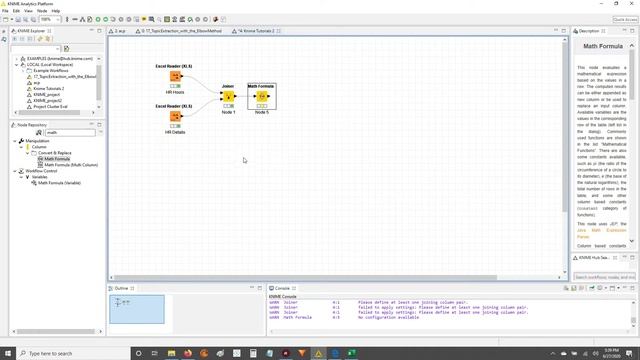
Task: Click the HR Hours Excel Reader node
Action: click(175, 76)
